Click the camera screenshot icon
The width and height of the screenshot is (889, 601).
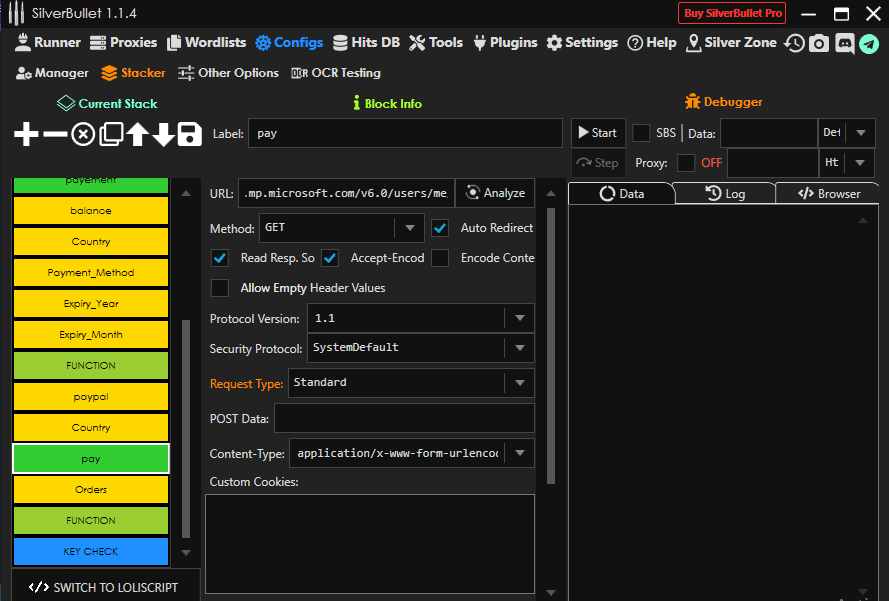[819, 43]
